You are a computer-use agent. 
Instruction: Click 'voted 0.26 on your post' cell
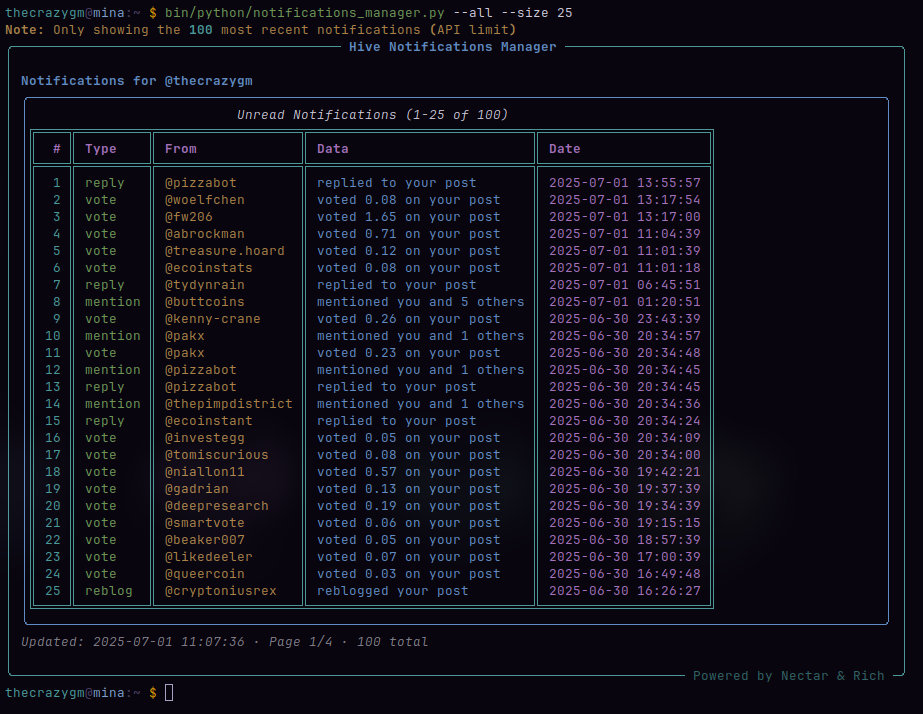pyautogui.click(x=409, y=319)
